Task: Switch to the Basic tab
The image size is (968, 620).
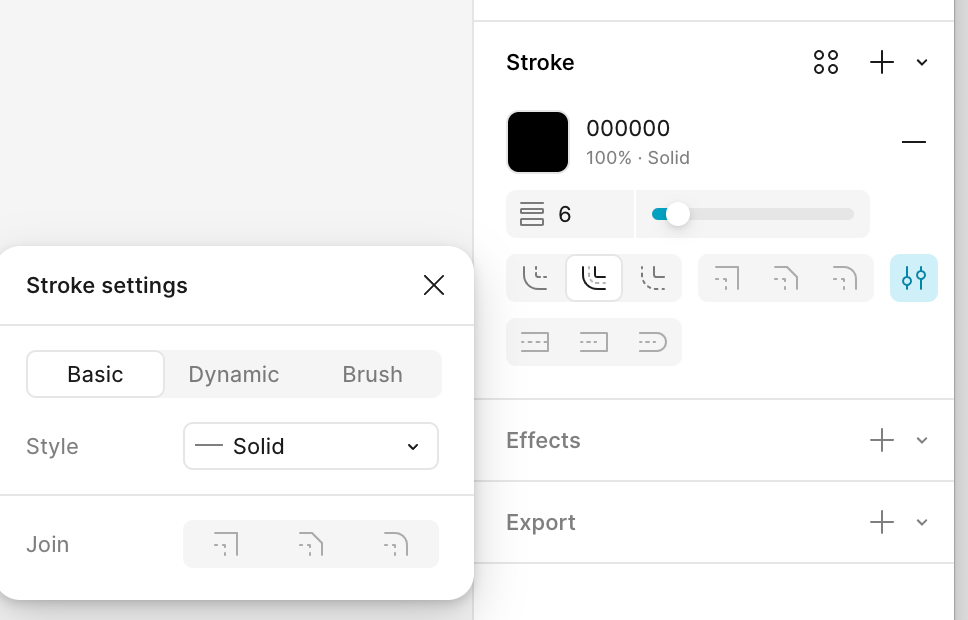Action: pyautogui.click(x=95, y=374)
